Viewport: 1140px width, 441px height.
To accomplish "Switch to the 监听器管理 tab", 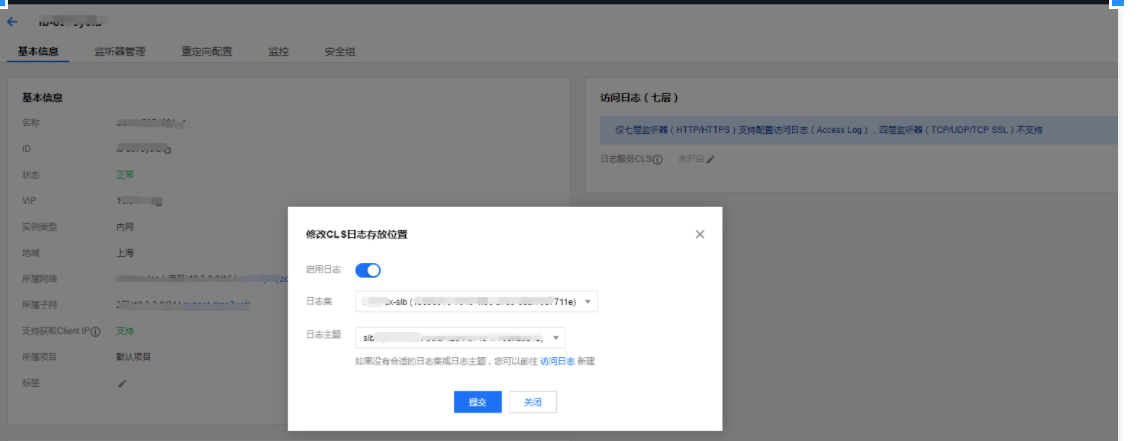I will pos(119,52).
